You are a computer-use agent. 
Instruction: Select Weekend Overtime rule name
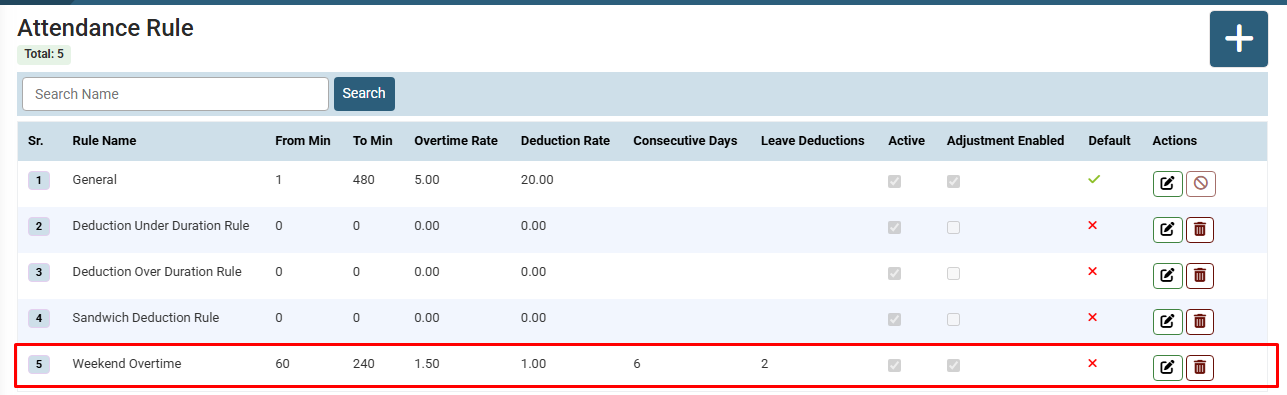(127, 364)
